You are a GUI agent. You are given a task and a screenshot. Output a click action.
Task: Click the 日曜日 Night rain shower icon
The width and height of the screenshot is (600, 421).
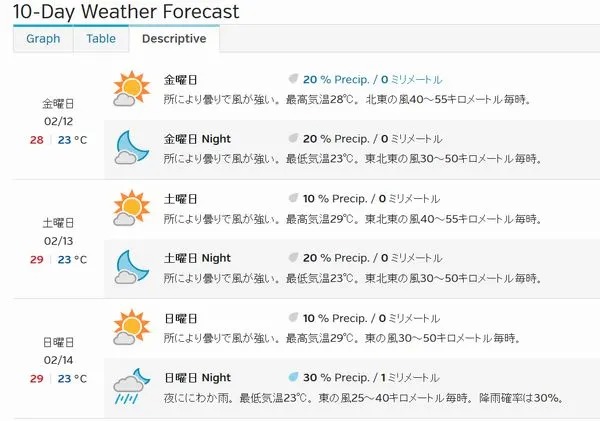131,386
